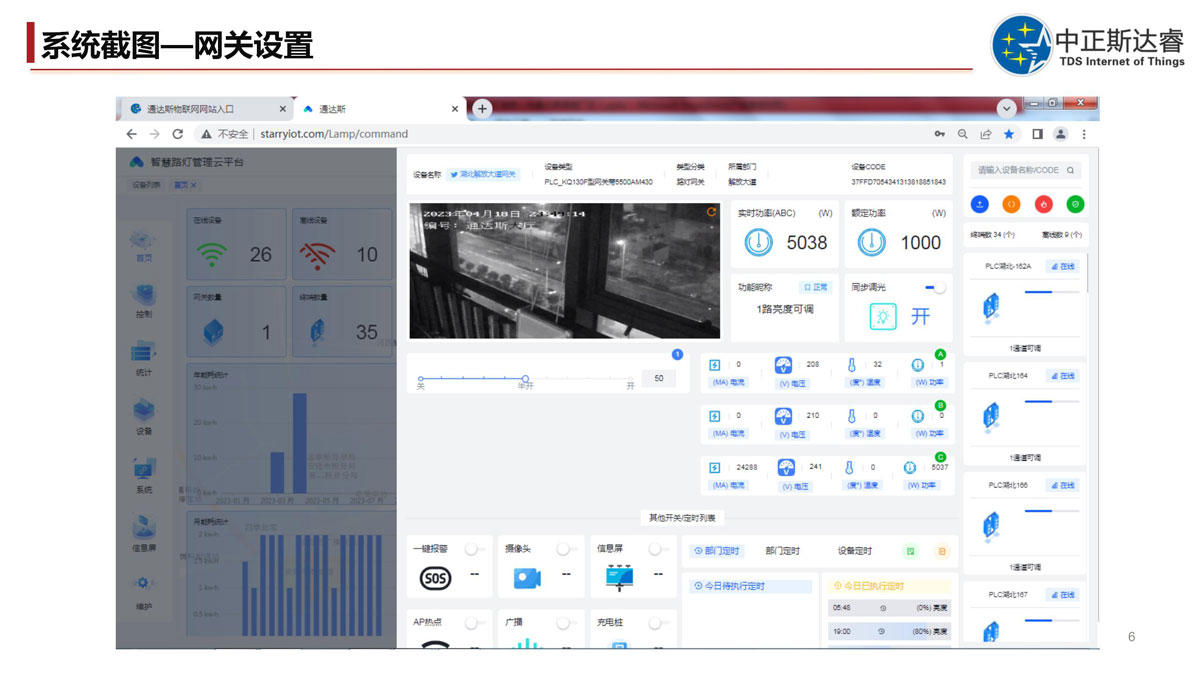Image resolution: width=1200 pixels, height=675 pixels.
Task: Open the 统计 statistics sidebar icon
Action: (x=144, y=354)
